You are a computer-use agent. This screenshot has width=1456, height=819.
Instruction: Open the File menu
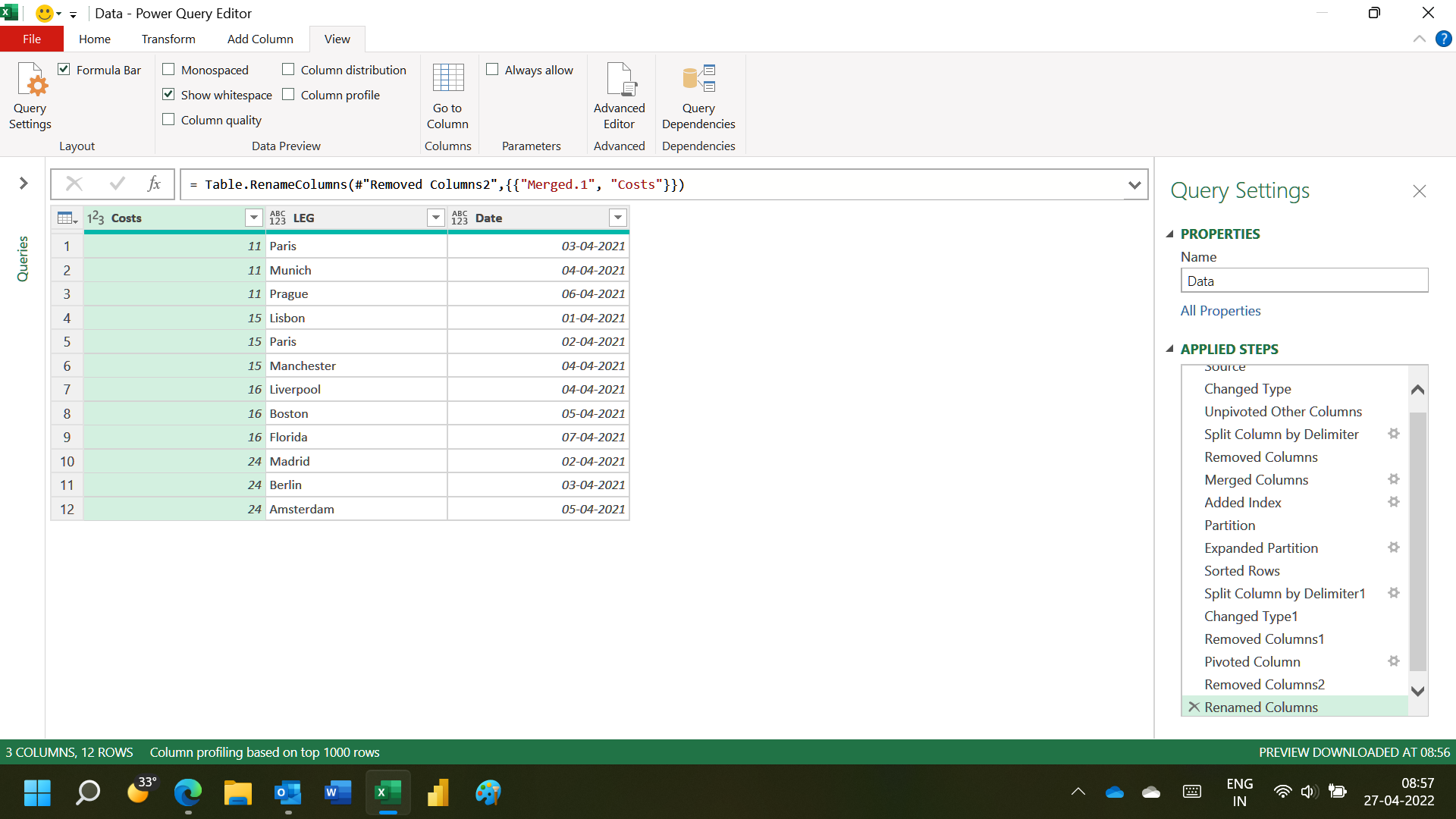point(32,39)
